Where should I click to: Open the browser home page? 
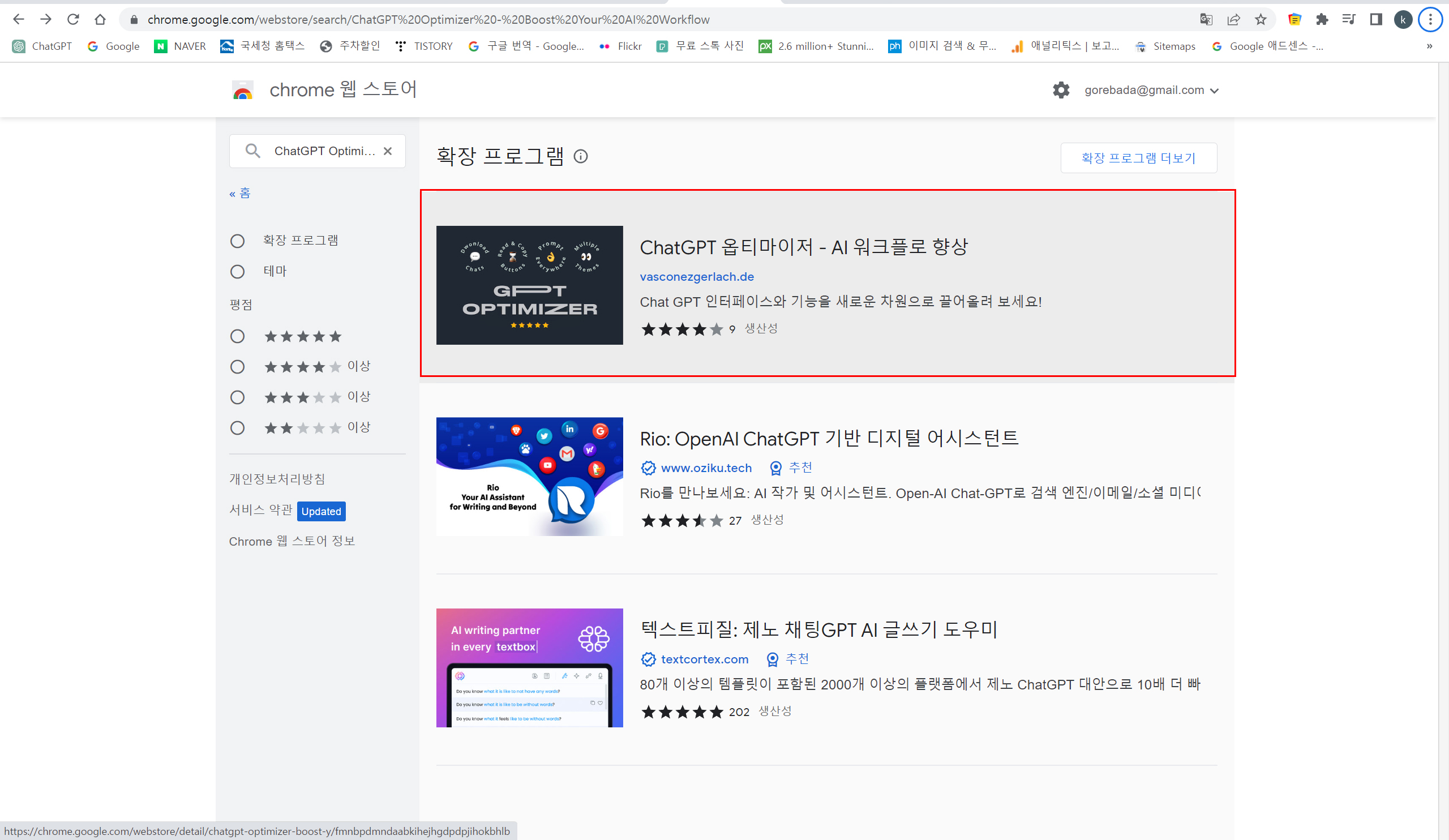click(x=100, y=20)
